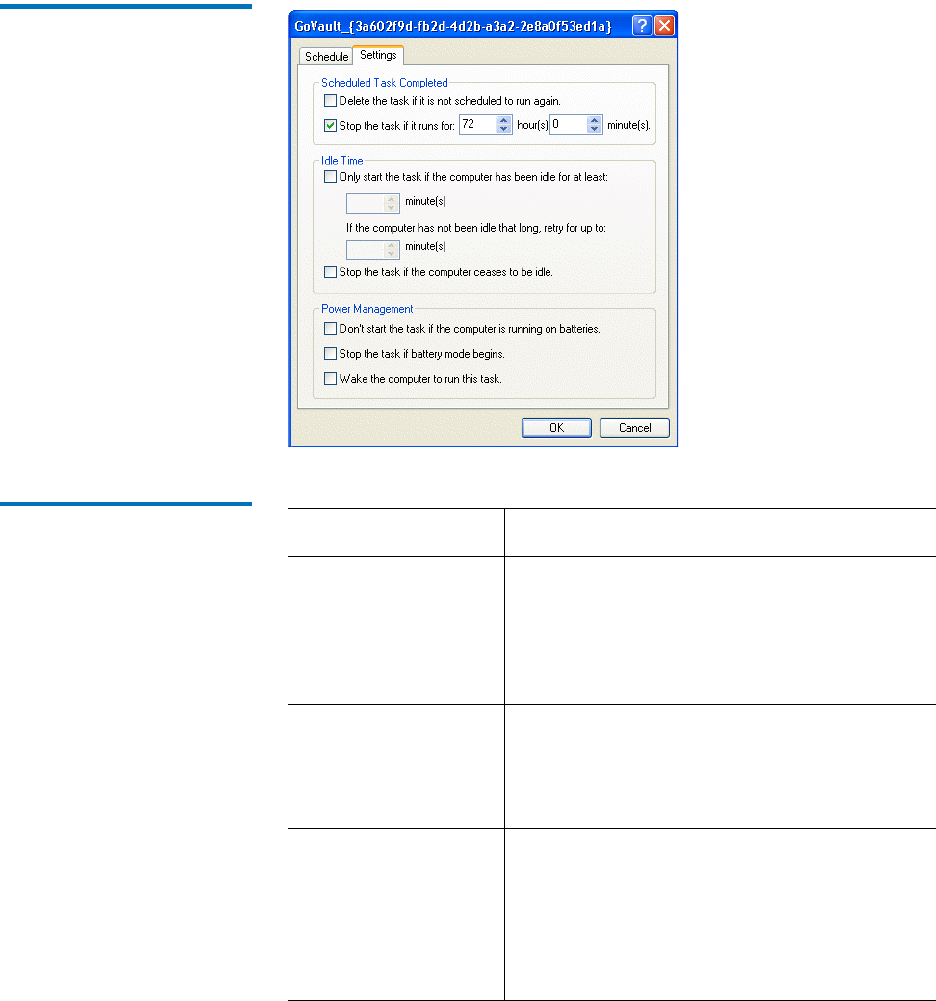Screen dimensions: 936x1001
Task: Decrease hours with the down arrow
Action: point(504,131)
